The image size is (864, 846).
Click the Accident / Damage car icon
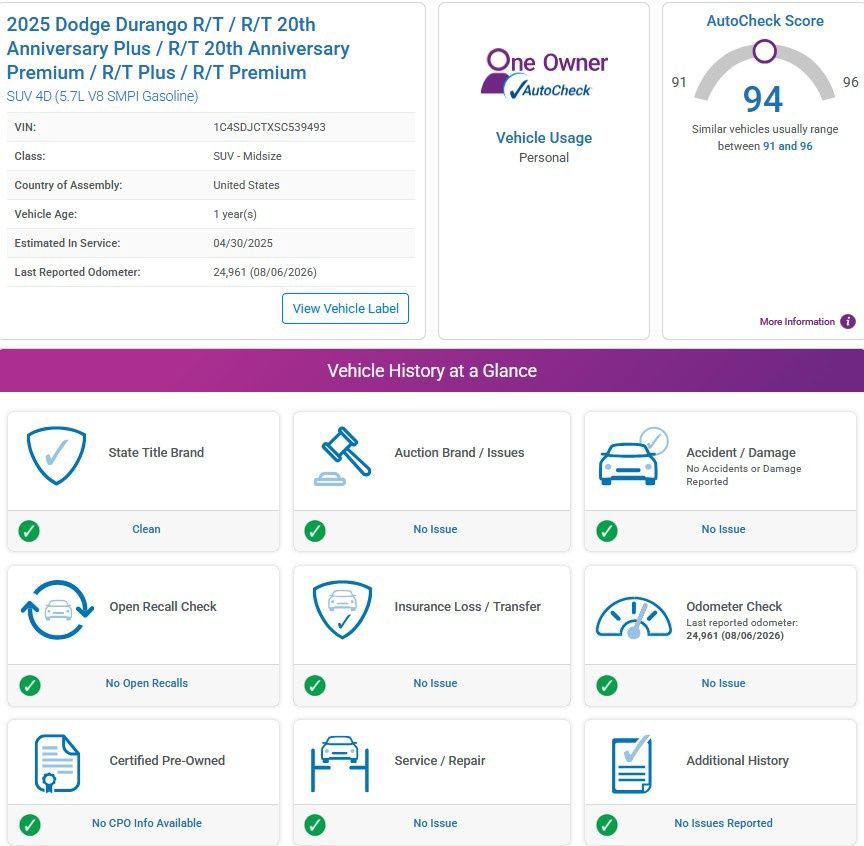tap(634, 456)
